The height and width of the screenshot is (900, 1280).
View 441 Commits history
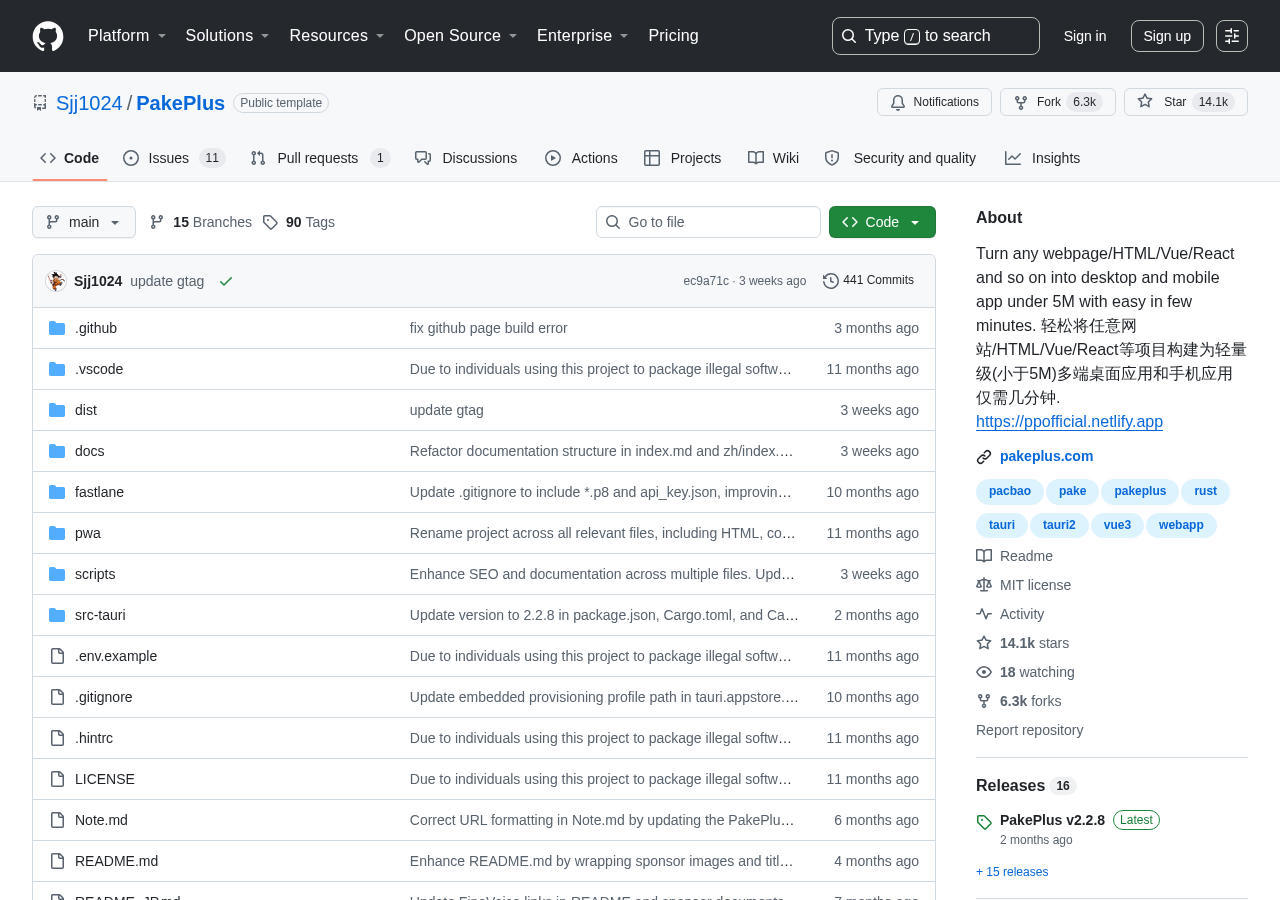pyautogui.click(x=868, y=281)
